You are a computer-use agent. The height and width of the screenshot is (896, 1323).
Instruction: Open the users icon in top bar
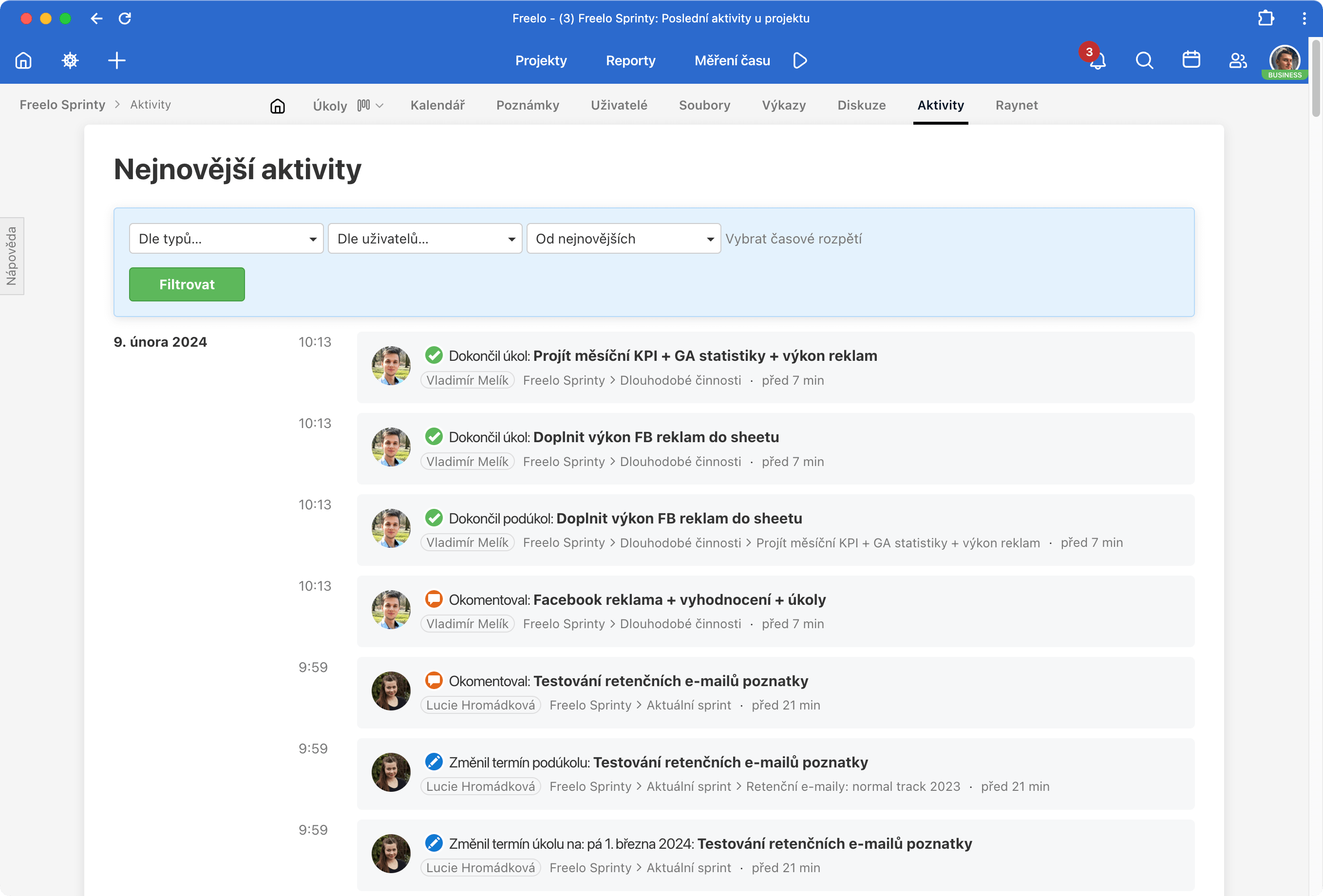tap(1238, 60)
